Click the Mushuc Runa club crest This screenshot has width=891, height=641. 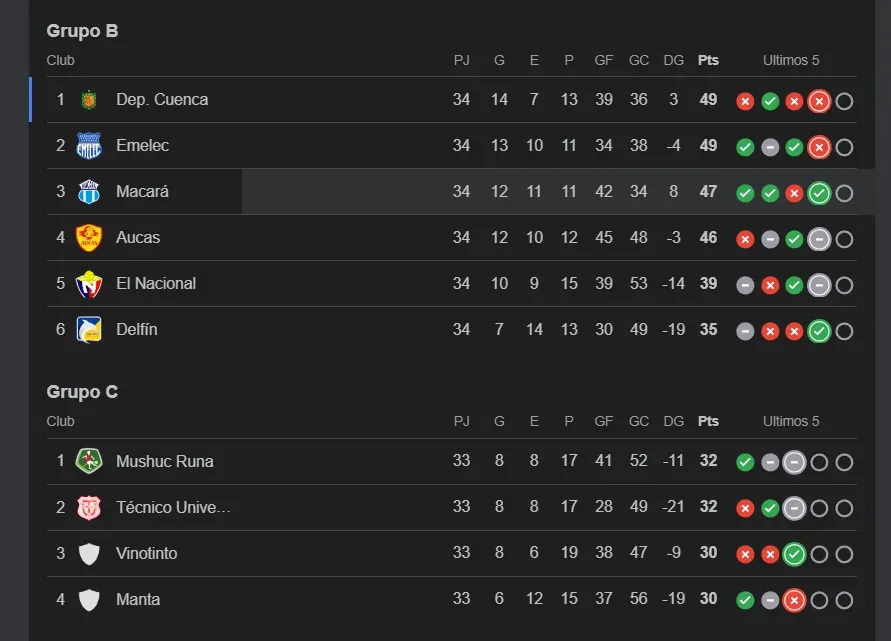[x=89, y=462]
